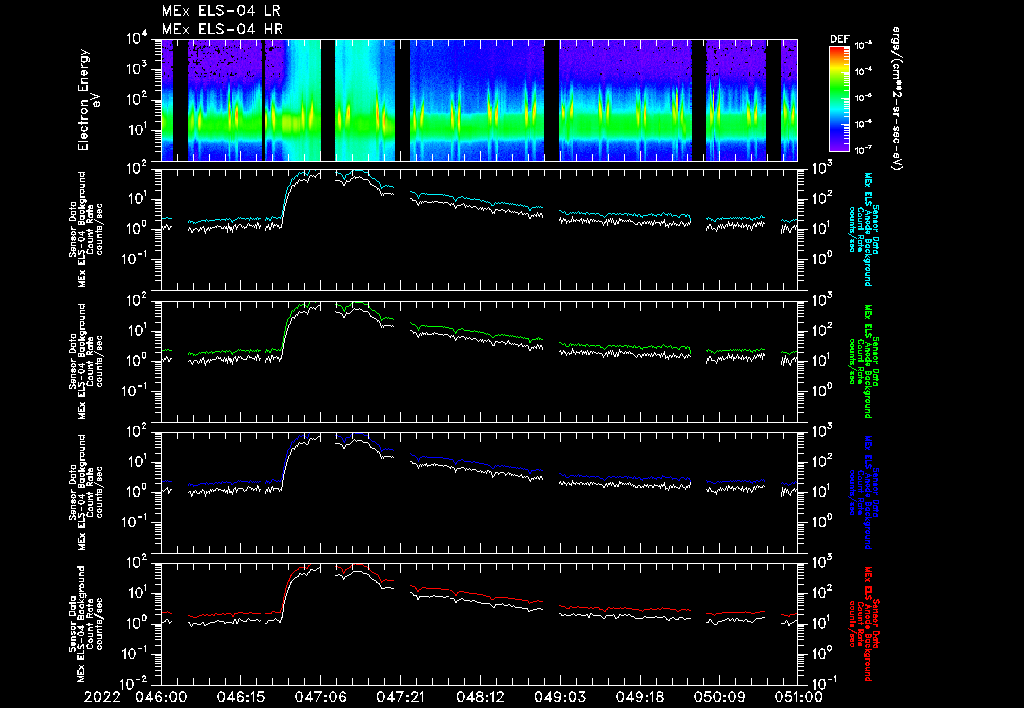Click the '049:18' time axis label
This screenshot has height=708, width=1024.
[x=639, y=697]
